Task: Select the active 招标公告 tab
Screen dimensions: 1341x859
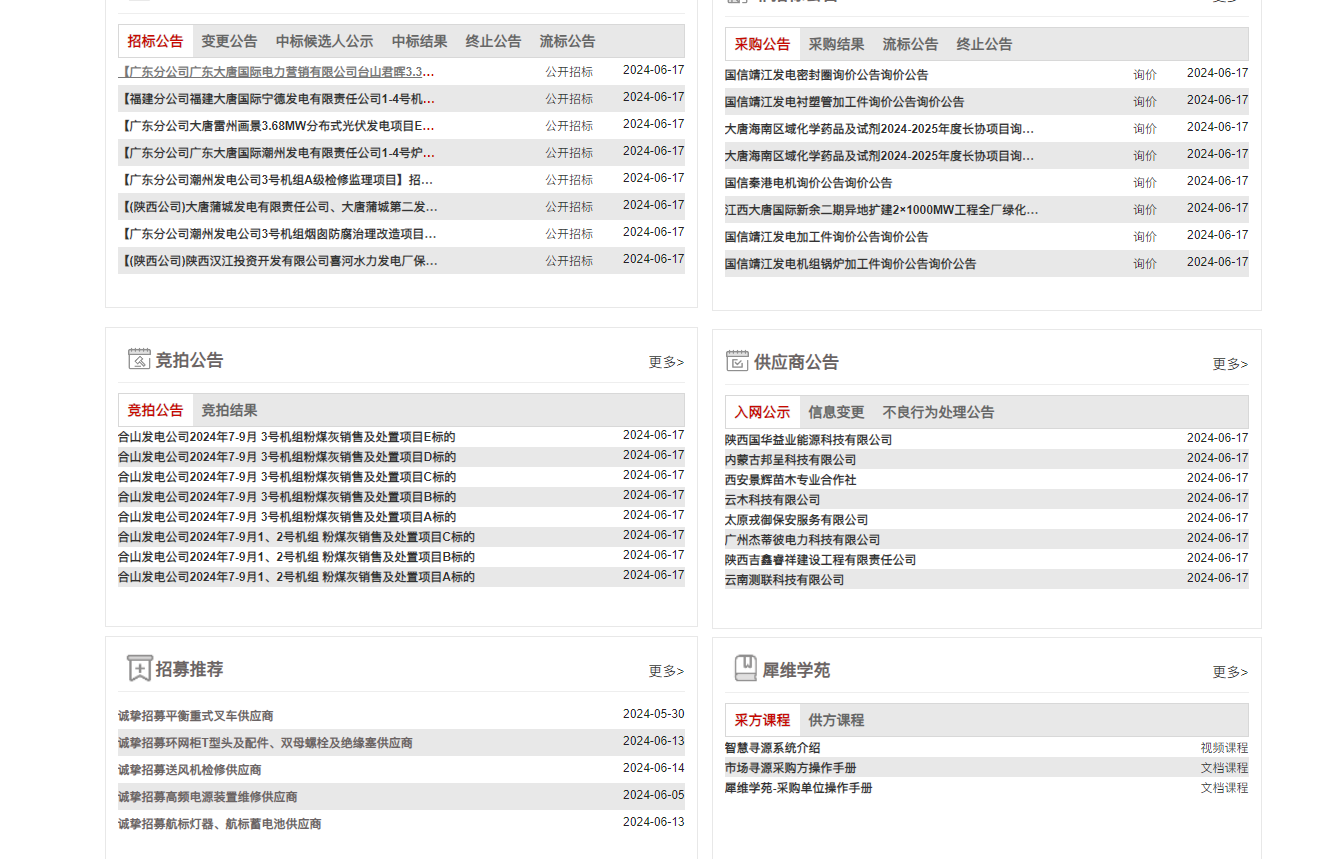Action: [x=156, y=41]
